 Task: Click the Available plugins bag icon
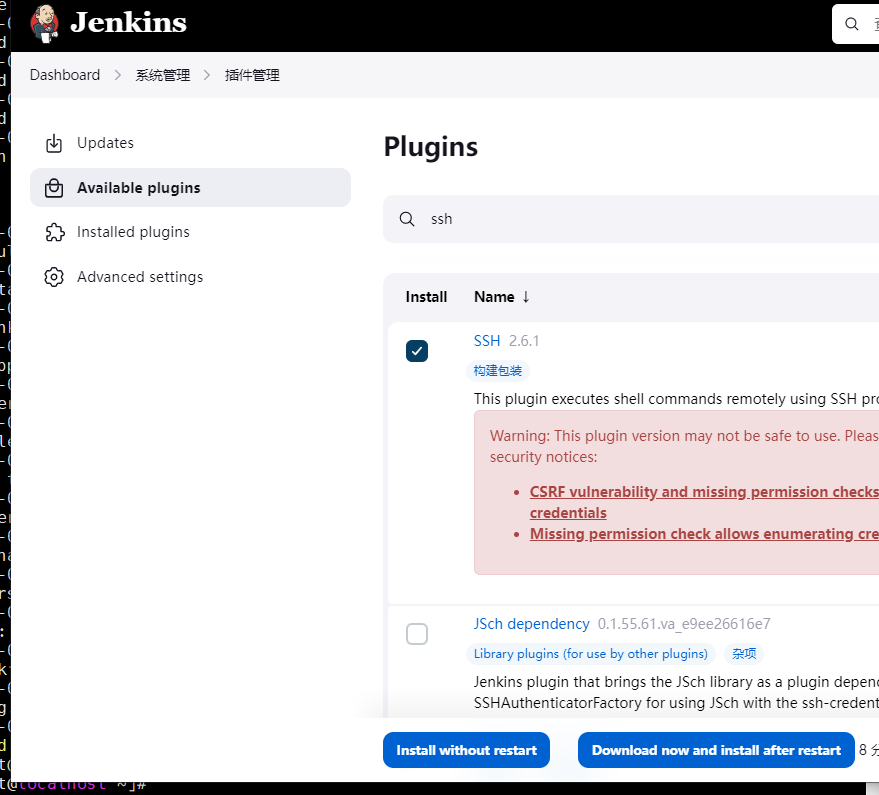tap(54, 188)
